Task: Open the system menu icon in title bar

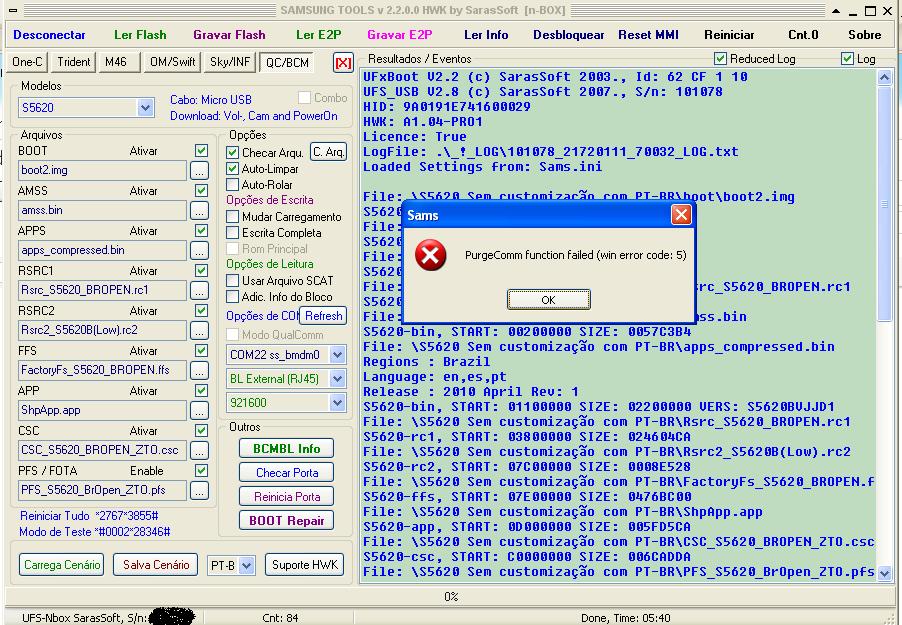Action: click(13, 10)
